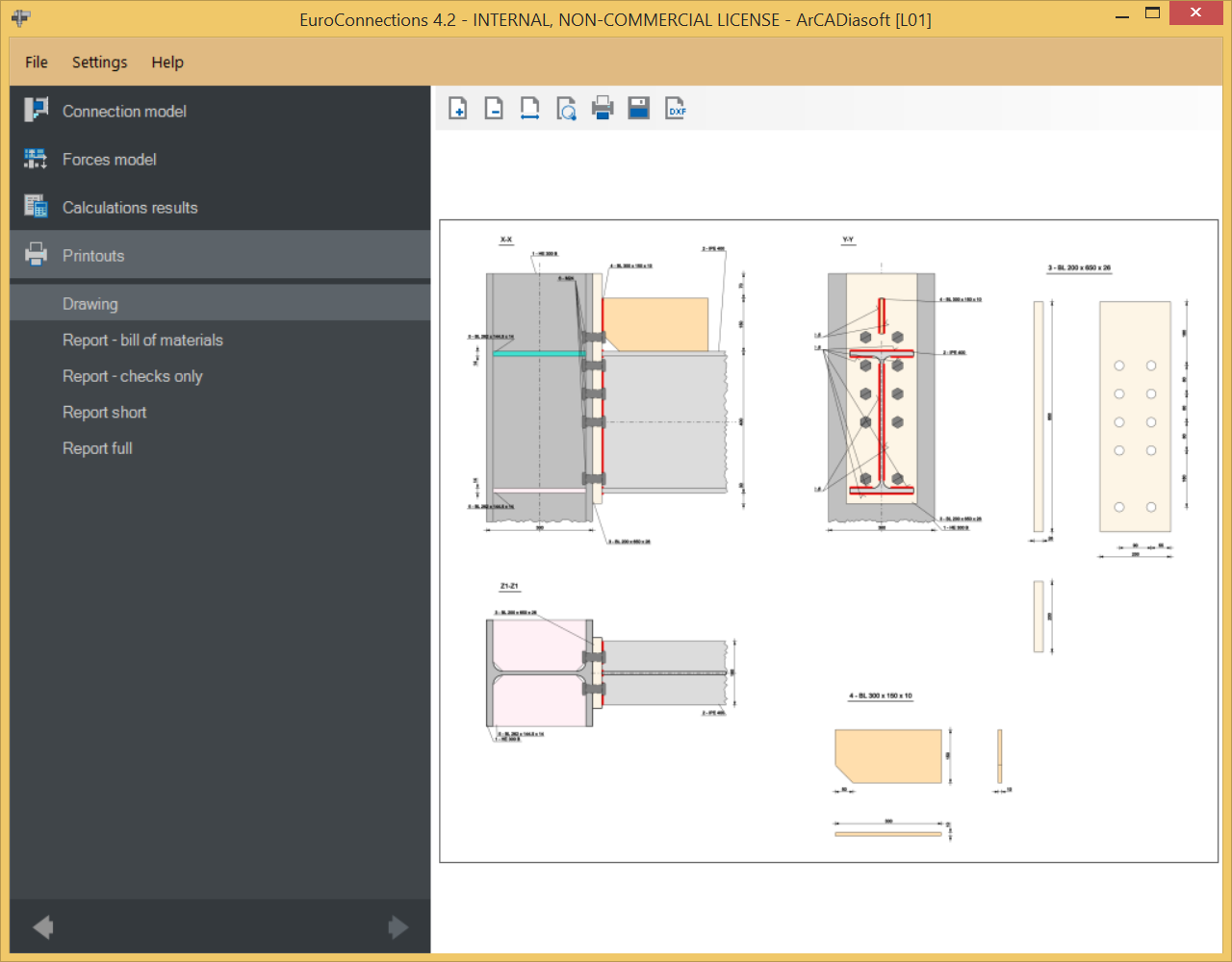Image resolution: width=1232 pixels, height=962 pixels.
Task: Activate the zoom window magnifier tool
Action: (567, 109)
